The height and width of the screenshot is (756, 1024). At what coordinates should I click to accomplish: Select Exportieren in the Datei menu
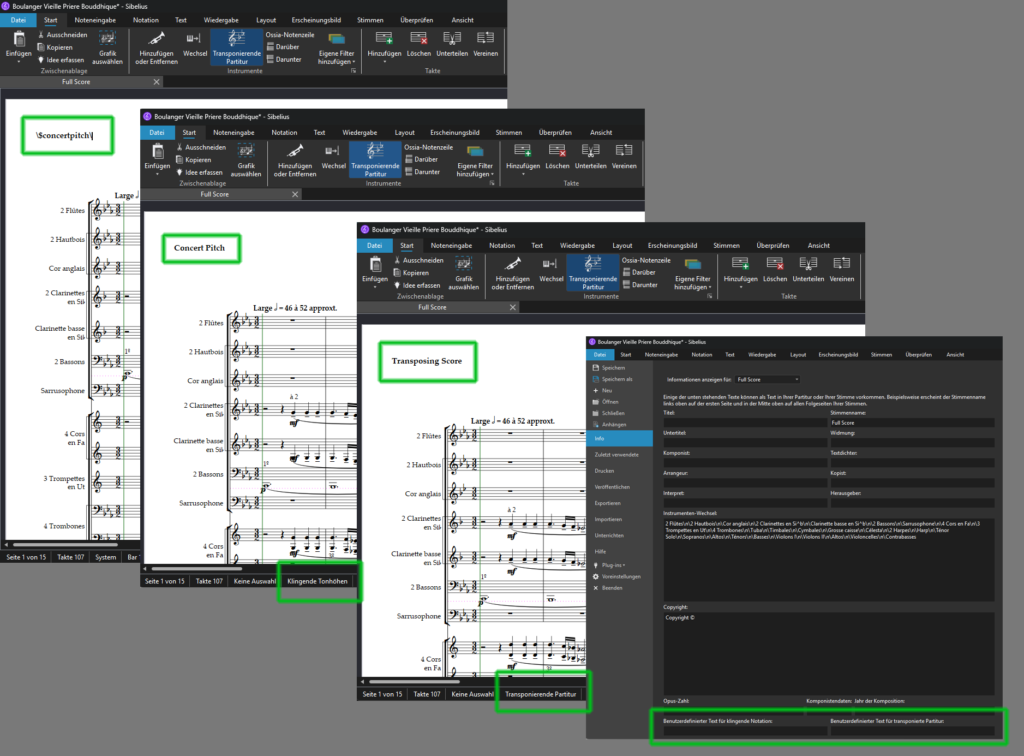(607, 503)
